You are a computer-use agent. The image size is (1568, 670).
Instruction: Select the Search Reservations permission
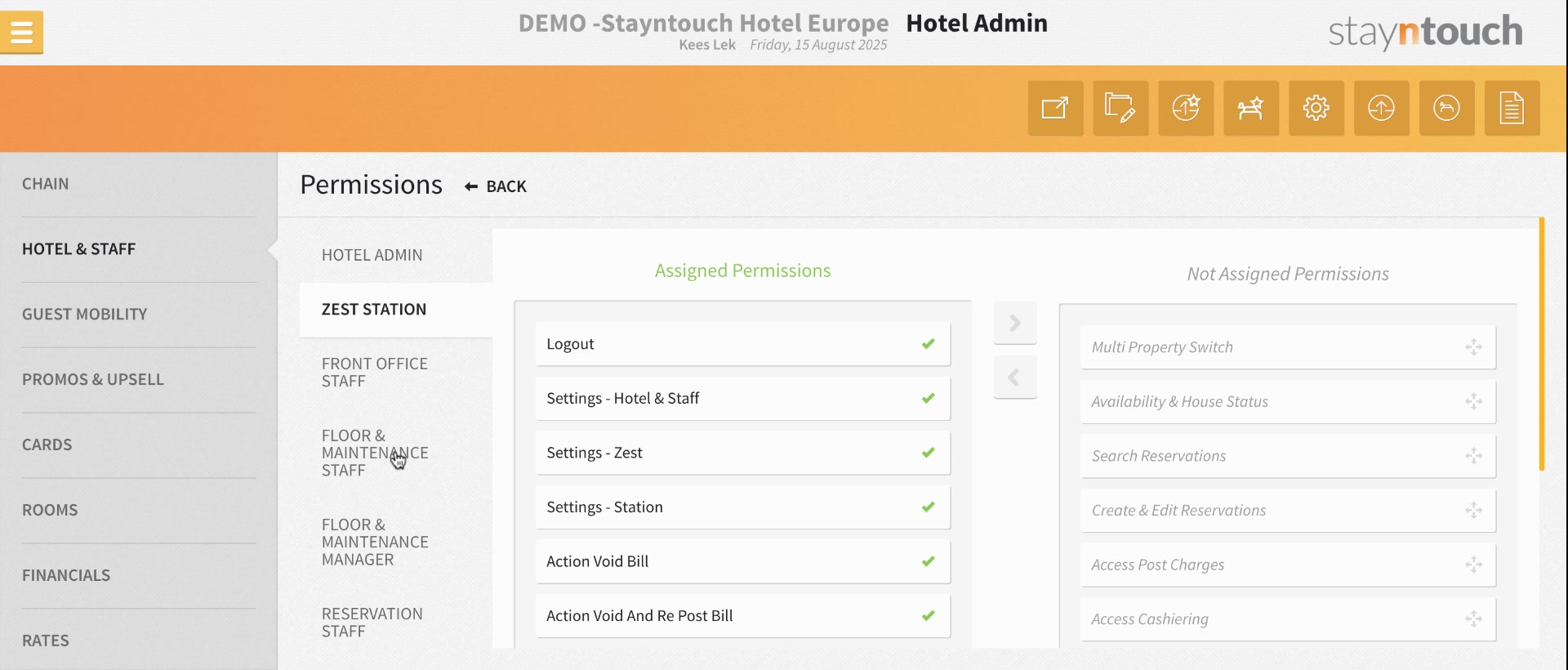[x=1288, y=456]
